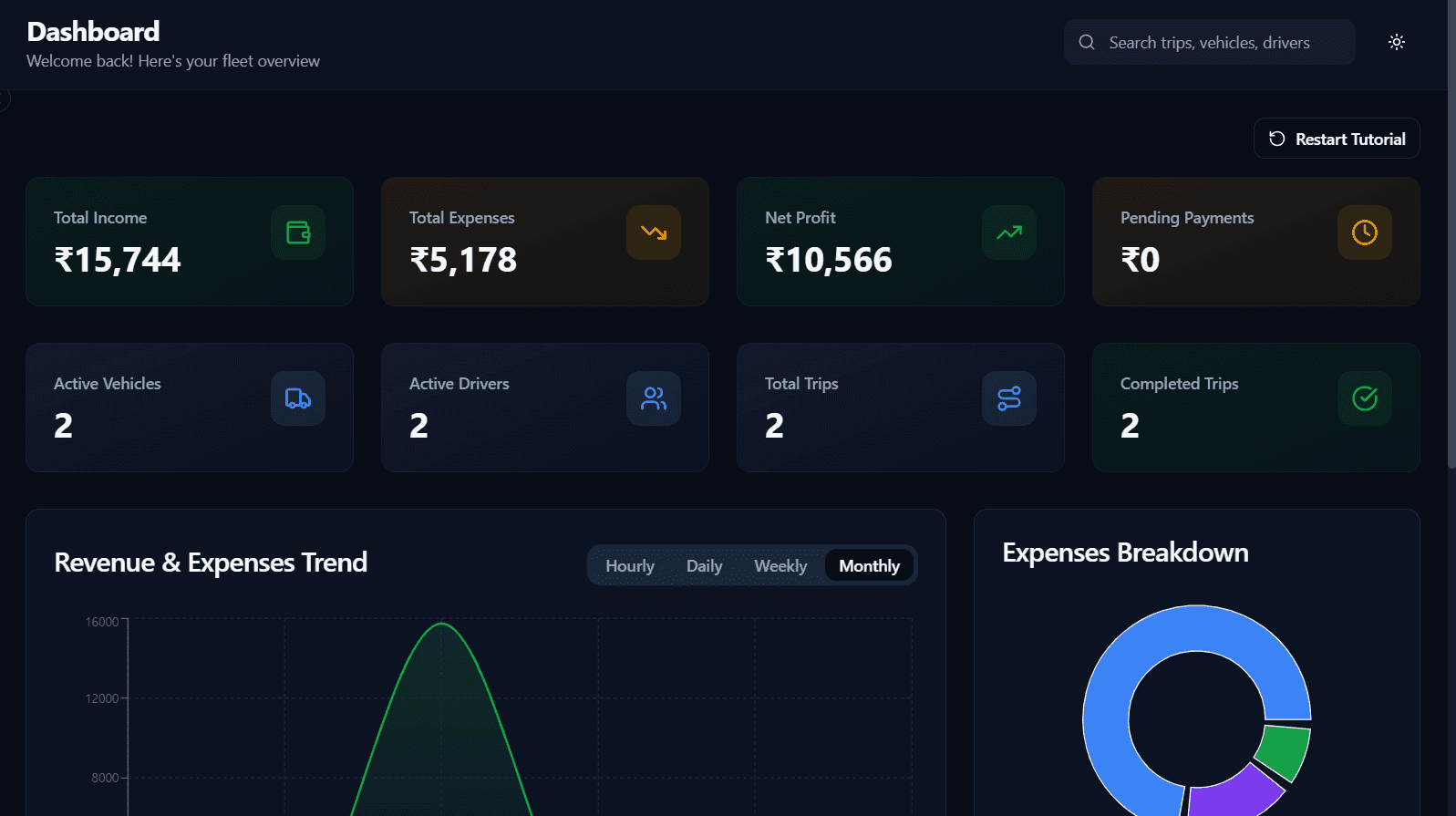Click the ₹0 Pending Payments value
This screenshot has height=816, width=1456.
click(1141, 260)
